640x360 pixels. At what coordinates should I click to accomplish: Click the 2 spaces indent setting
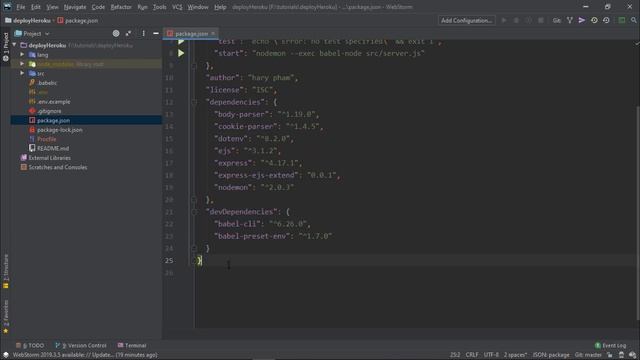515,355
